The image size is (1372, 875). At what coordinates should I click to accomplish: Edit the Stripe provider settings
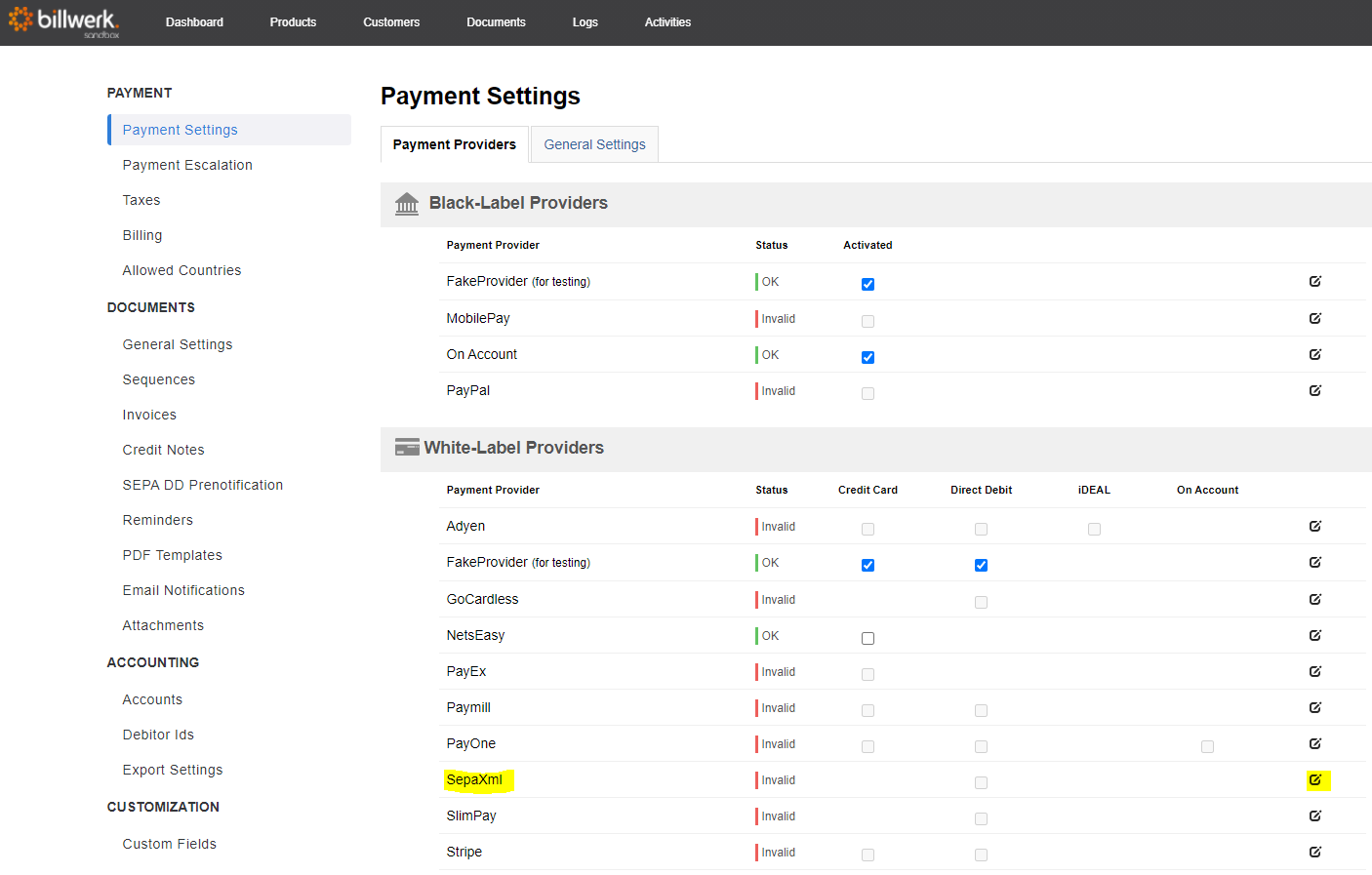[x=1315, y=852]
